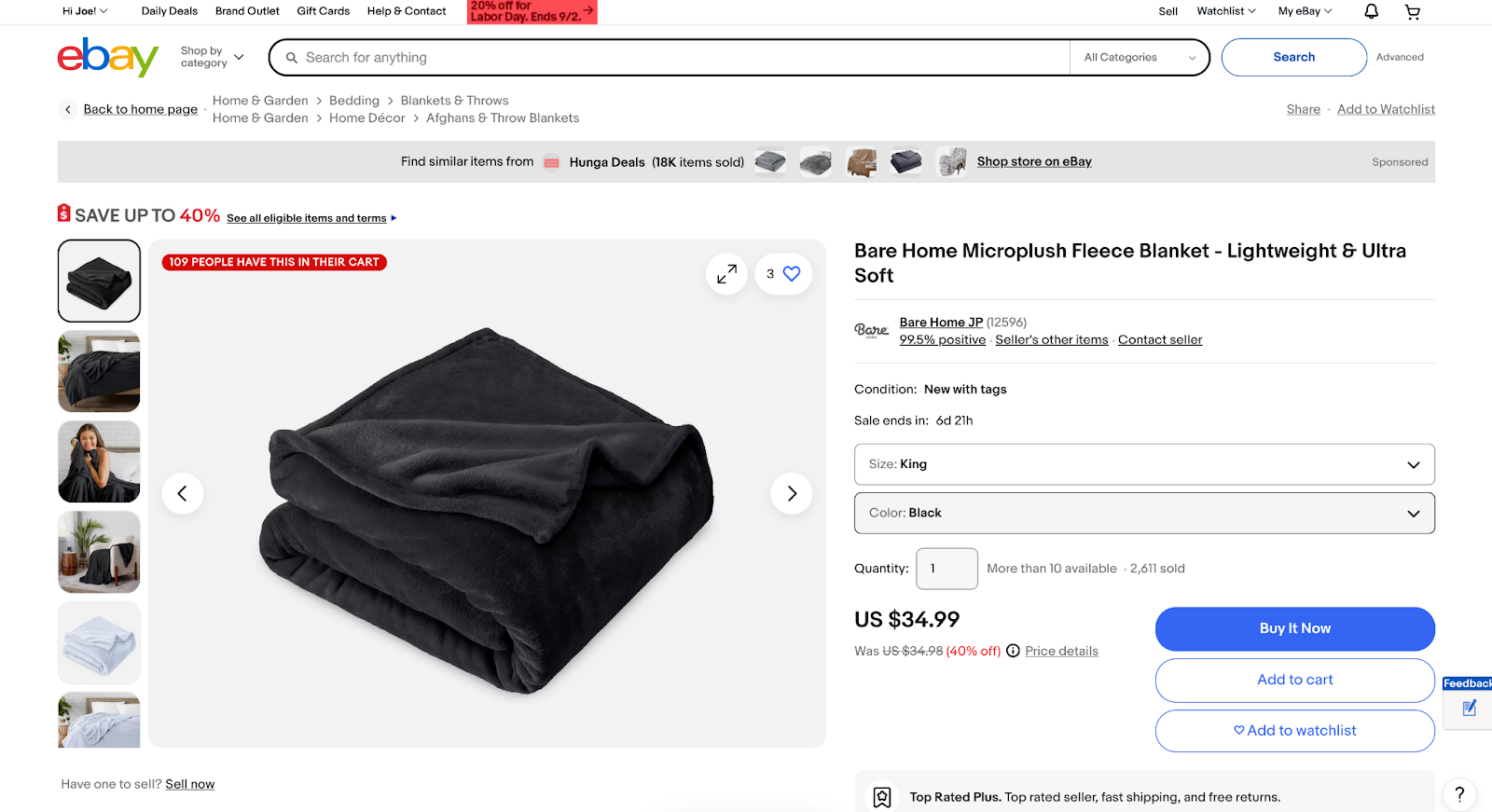Click the Hi Joe account expander

[82, 11]
